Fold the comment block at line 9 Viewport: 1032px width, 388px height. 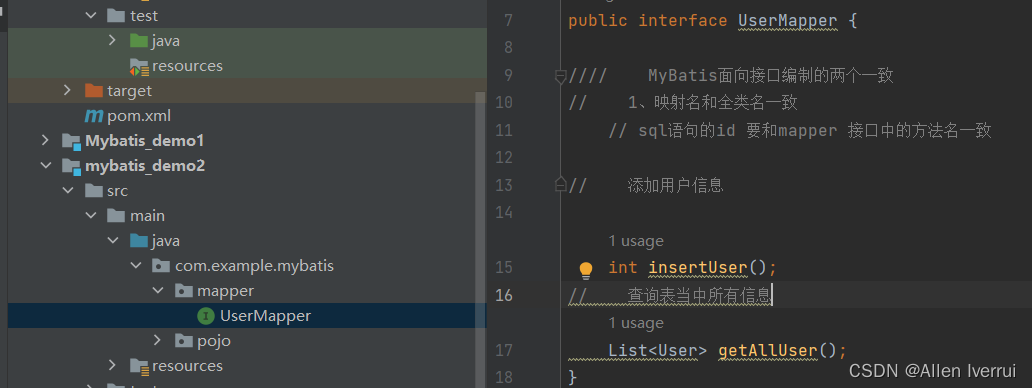(x=561, y=76)
